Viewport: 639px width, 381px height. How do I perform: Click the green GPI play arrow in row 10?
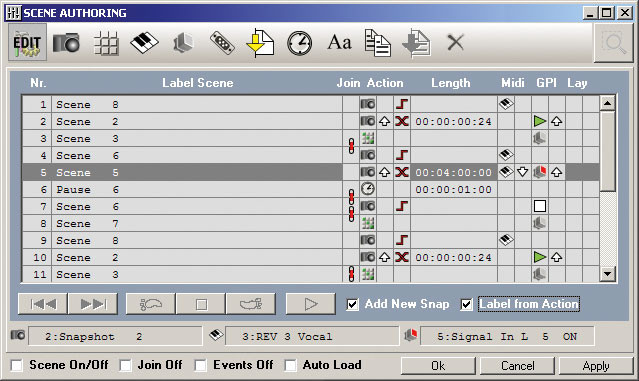pyautogui.click(x=540, y=257)
